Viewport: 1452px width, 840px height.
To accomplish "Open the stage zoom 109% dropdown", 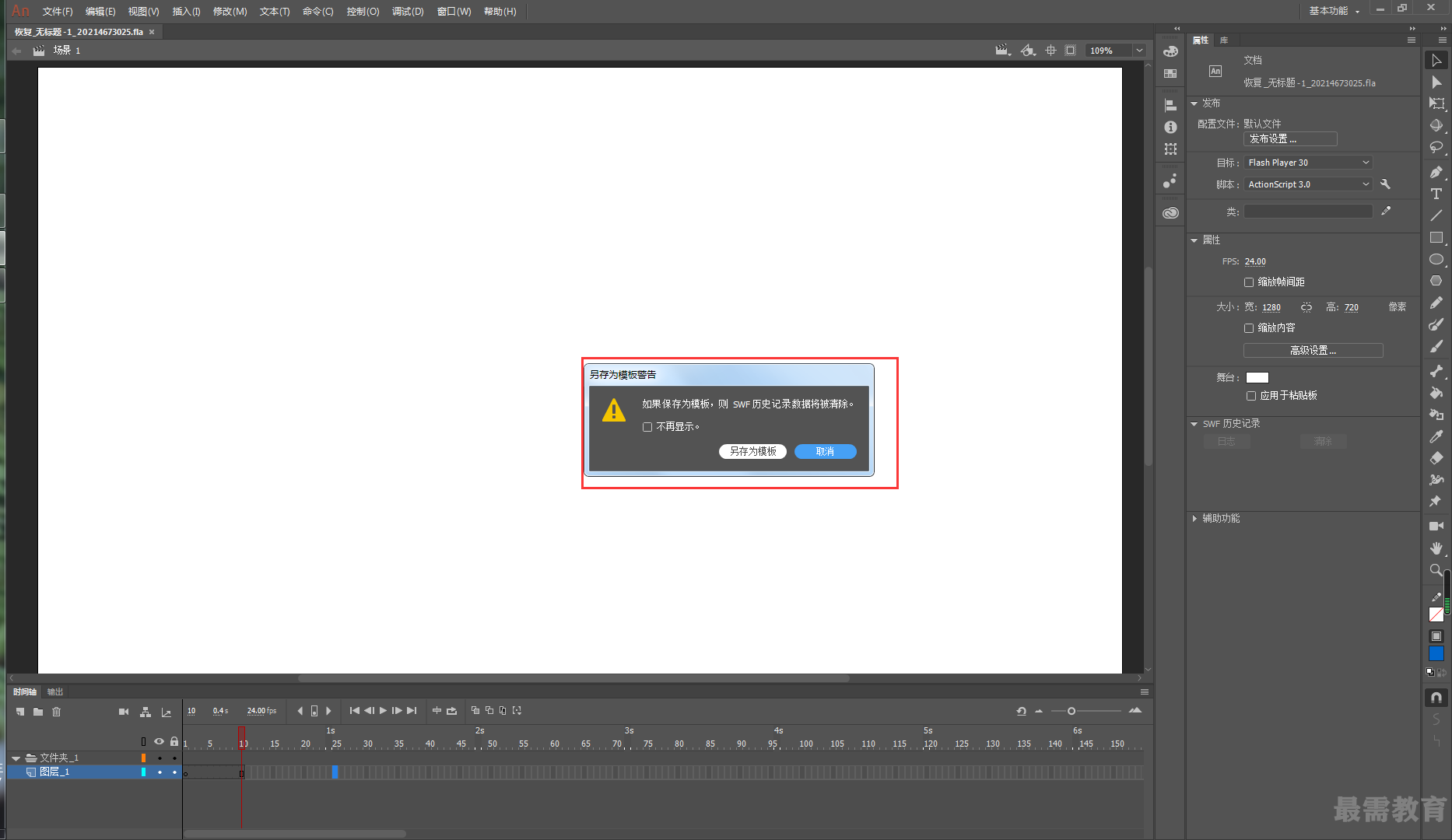I will [x=1139, y=51].
